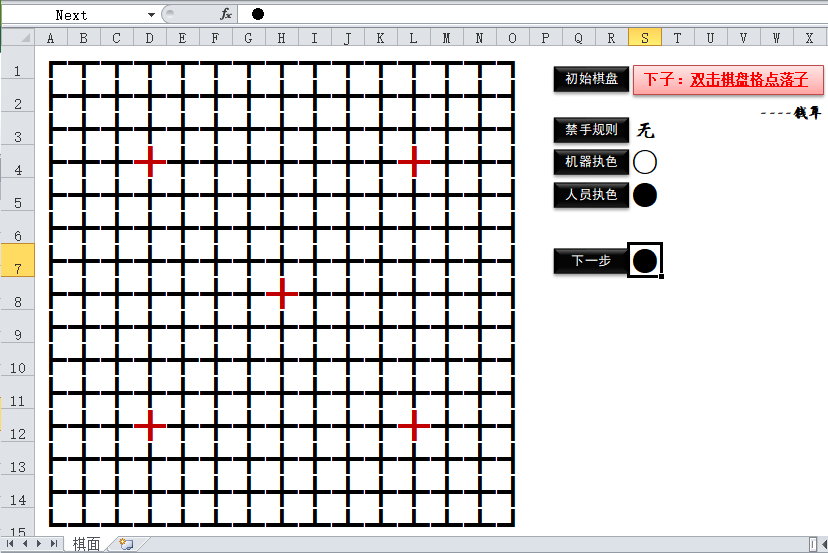Image resolution: width=828 pixels, height=553 pixels.
Task: Click the Name Box showing Next
Action: click(74, 15)
